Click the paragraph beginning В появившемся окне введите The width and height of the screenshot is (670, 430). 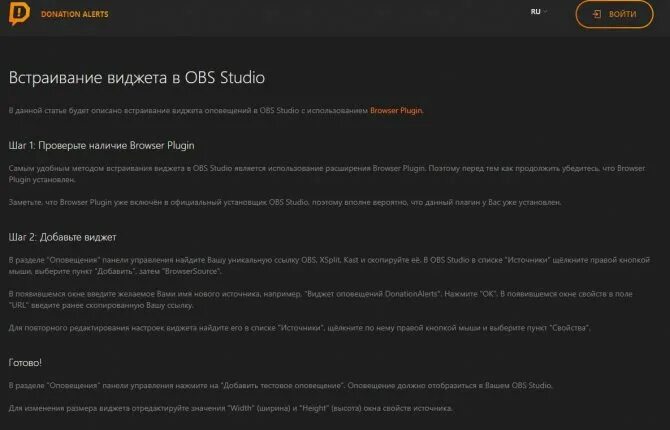click(x=320, y=300)
